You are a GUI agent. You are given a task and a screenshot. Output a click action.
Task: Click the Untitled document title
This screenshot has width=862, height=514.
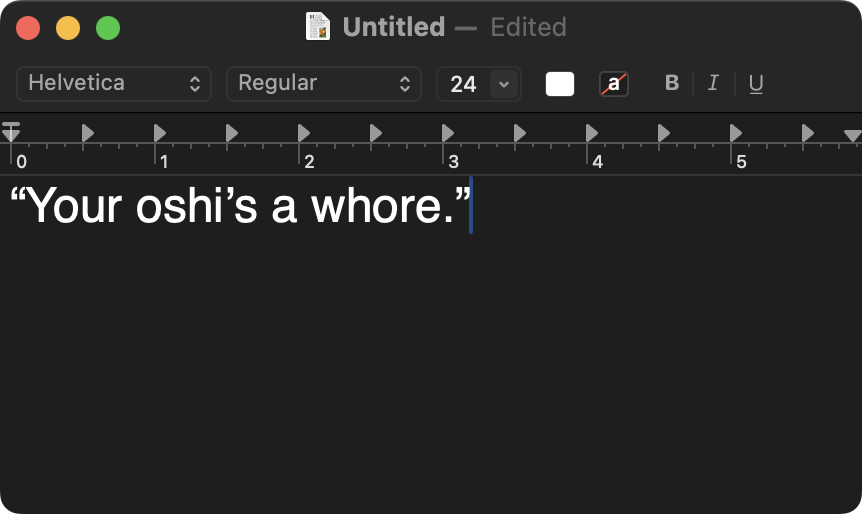click(x=394, y=27)
